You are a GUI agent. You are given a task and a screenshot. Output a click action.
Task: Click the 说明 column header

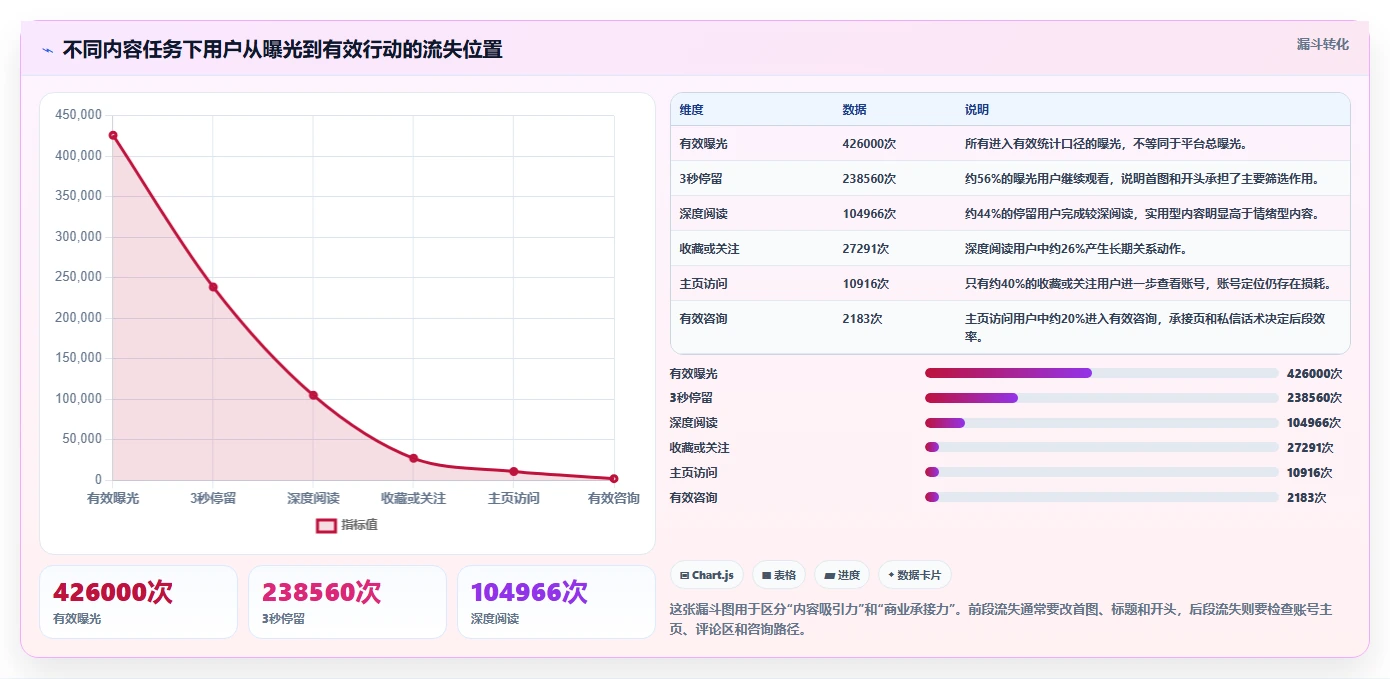tap(977, 110)
